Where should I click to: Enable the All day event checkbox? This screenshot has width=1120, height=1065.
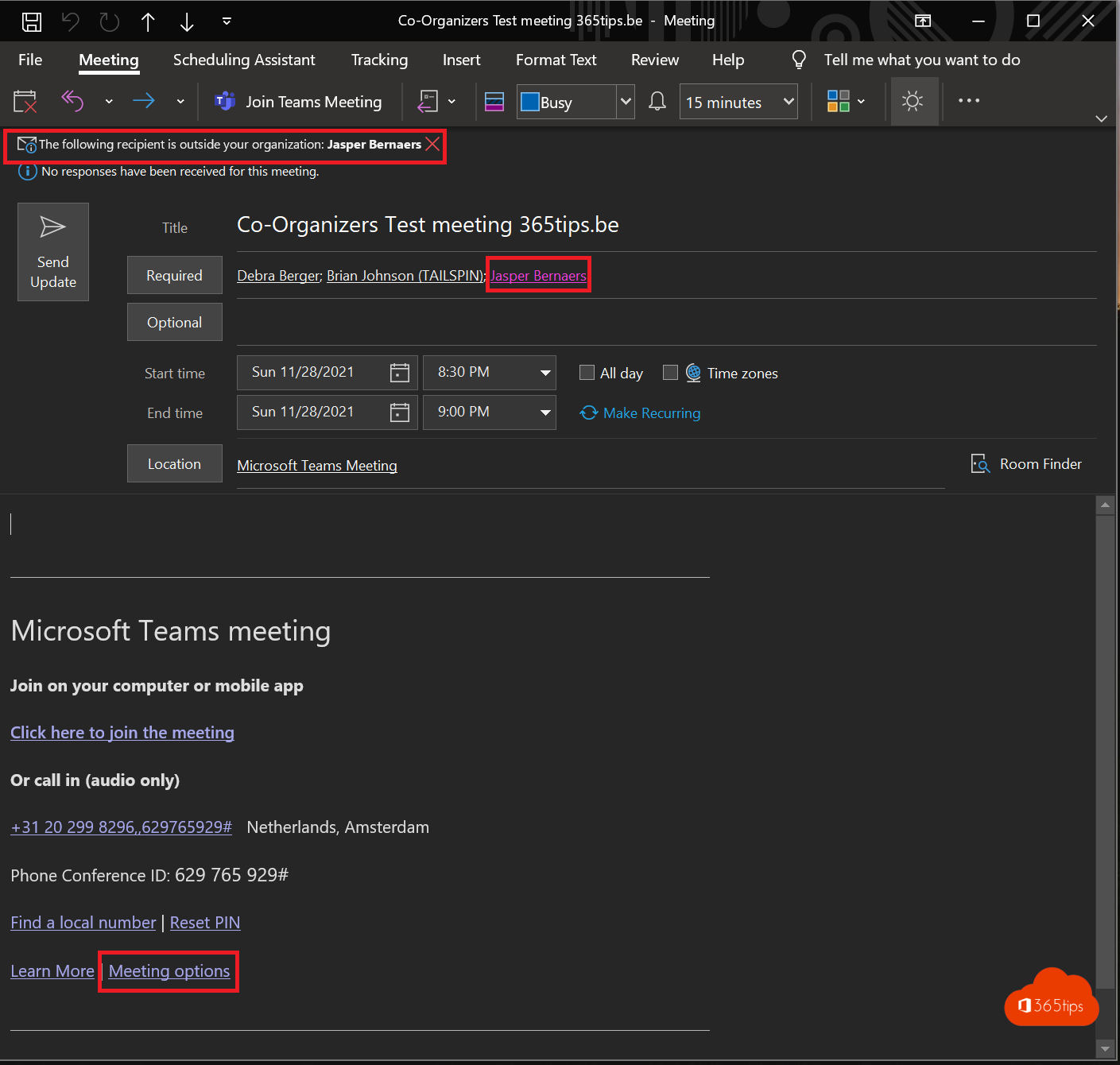[587, 372]
